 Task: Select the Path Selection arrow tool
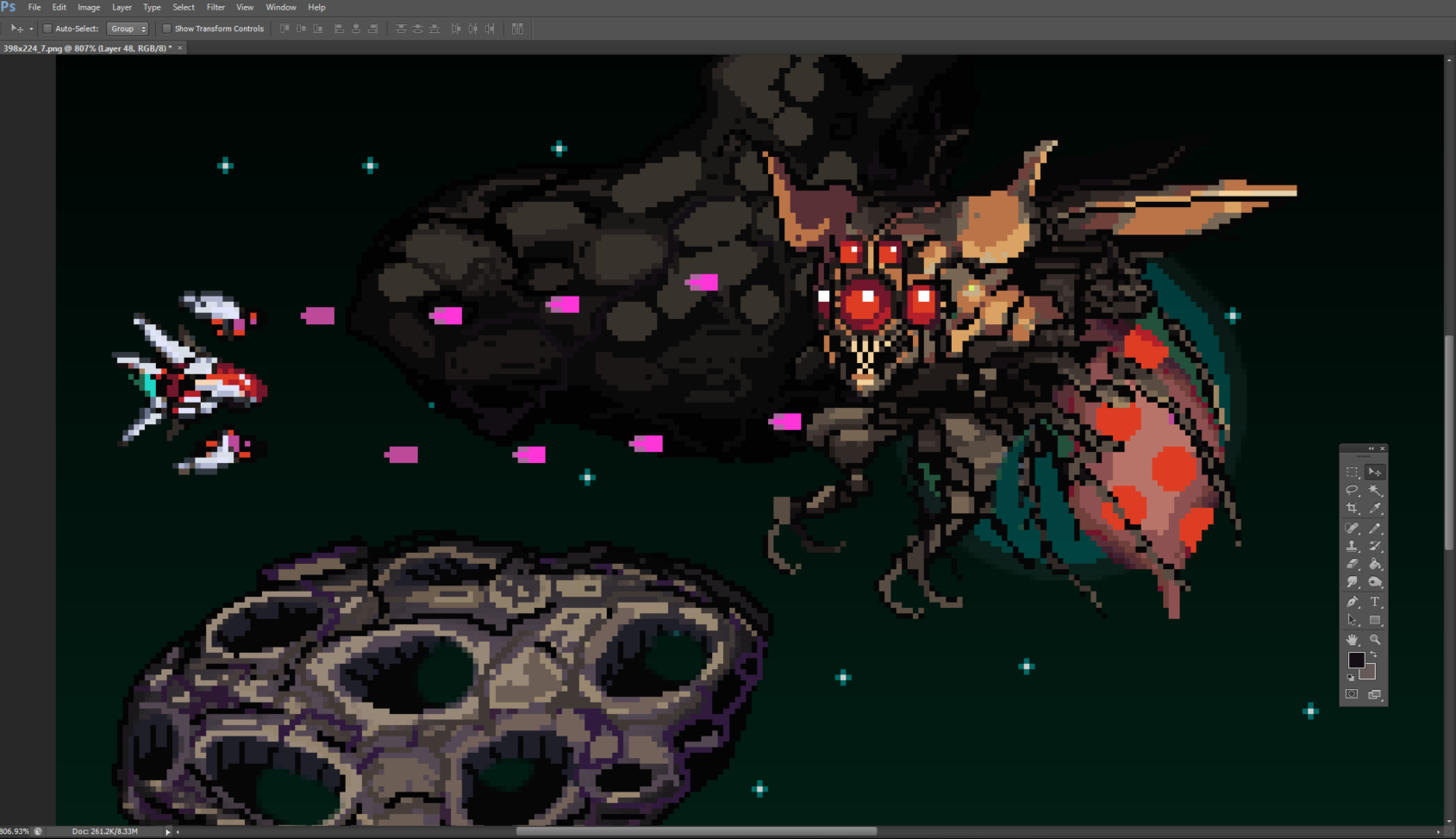1352,620
